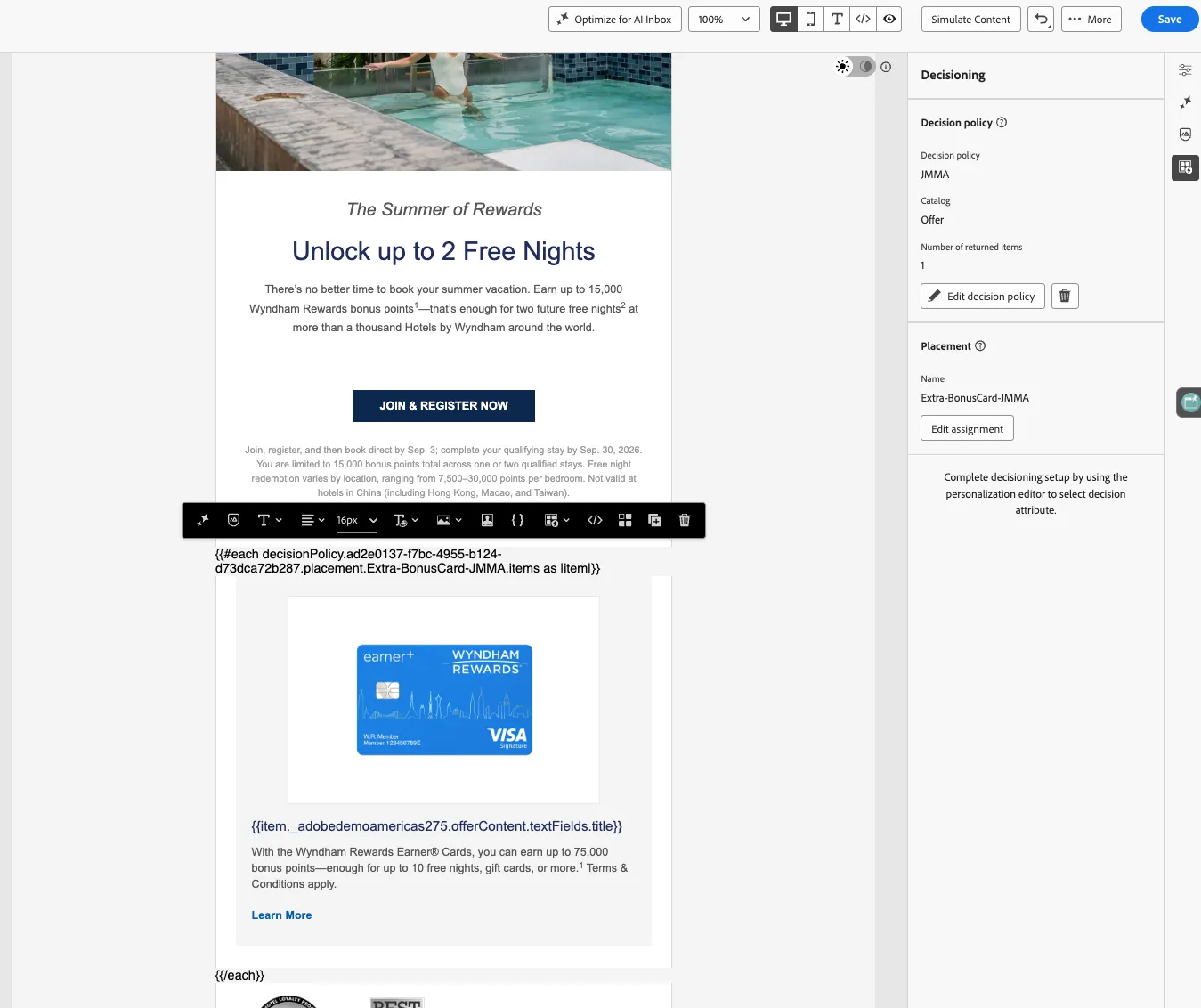Select the Wyndham Rewards Visa card image
Image resolution: width=1201 pixels, height=1008 pixels.
pos(444,700)
